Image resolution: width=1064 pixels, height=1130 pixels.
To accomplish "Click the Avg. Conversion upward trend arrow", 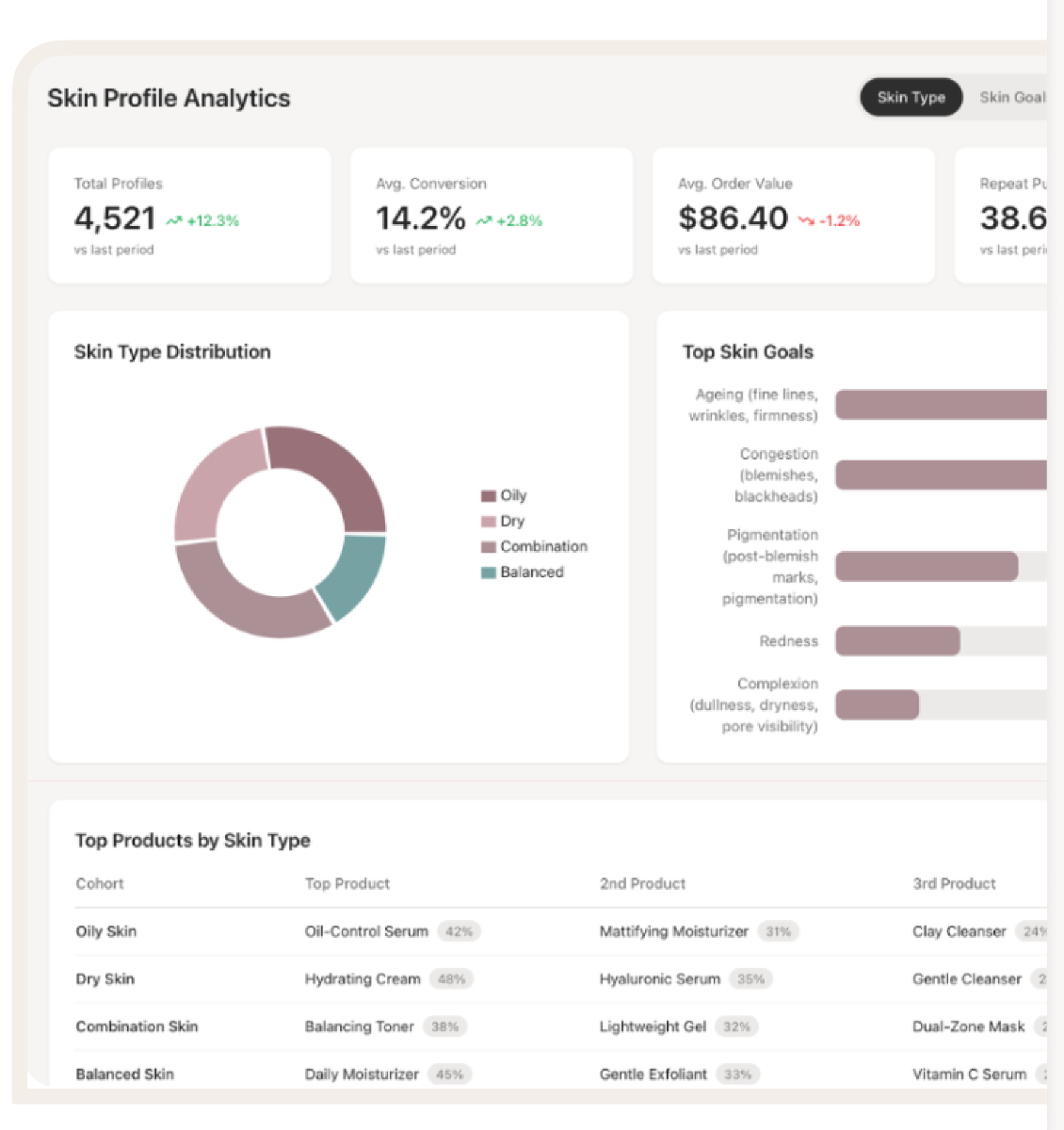I will tap(484, 221).
